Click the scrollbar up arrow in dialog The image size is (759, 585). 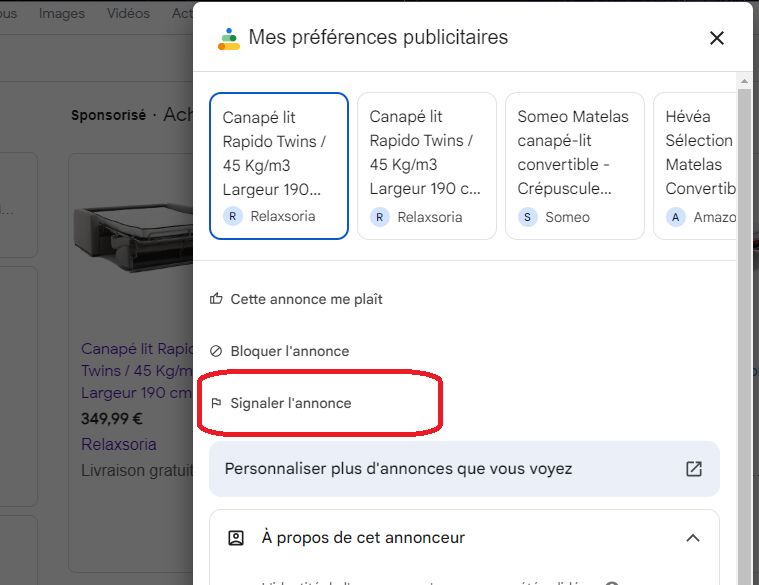coord(744,81)
